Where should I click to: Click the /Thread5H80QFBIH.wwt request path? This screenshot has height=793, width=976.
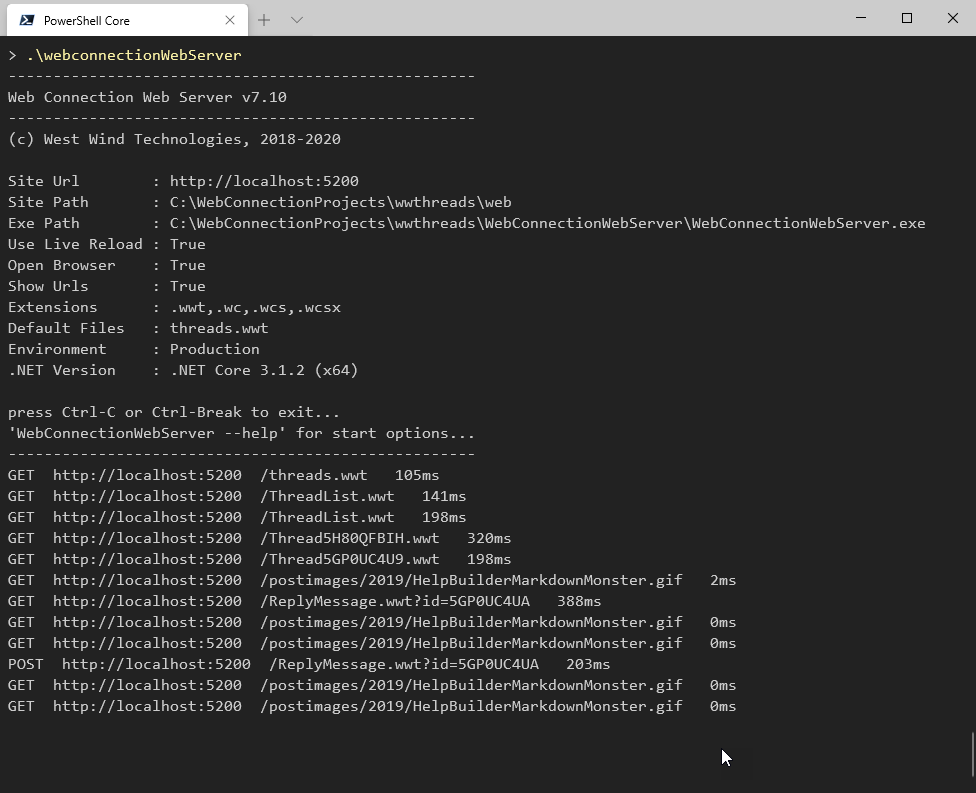(350, 538)
